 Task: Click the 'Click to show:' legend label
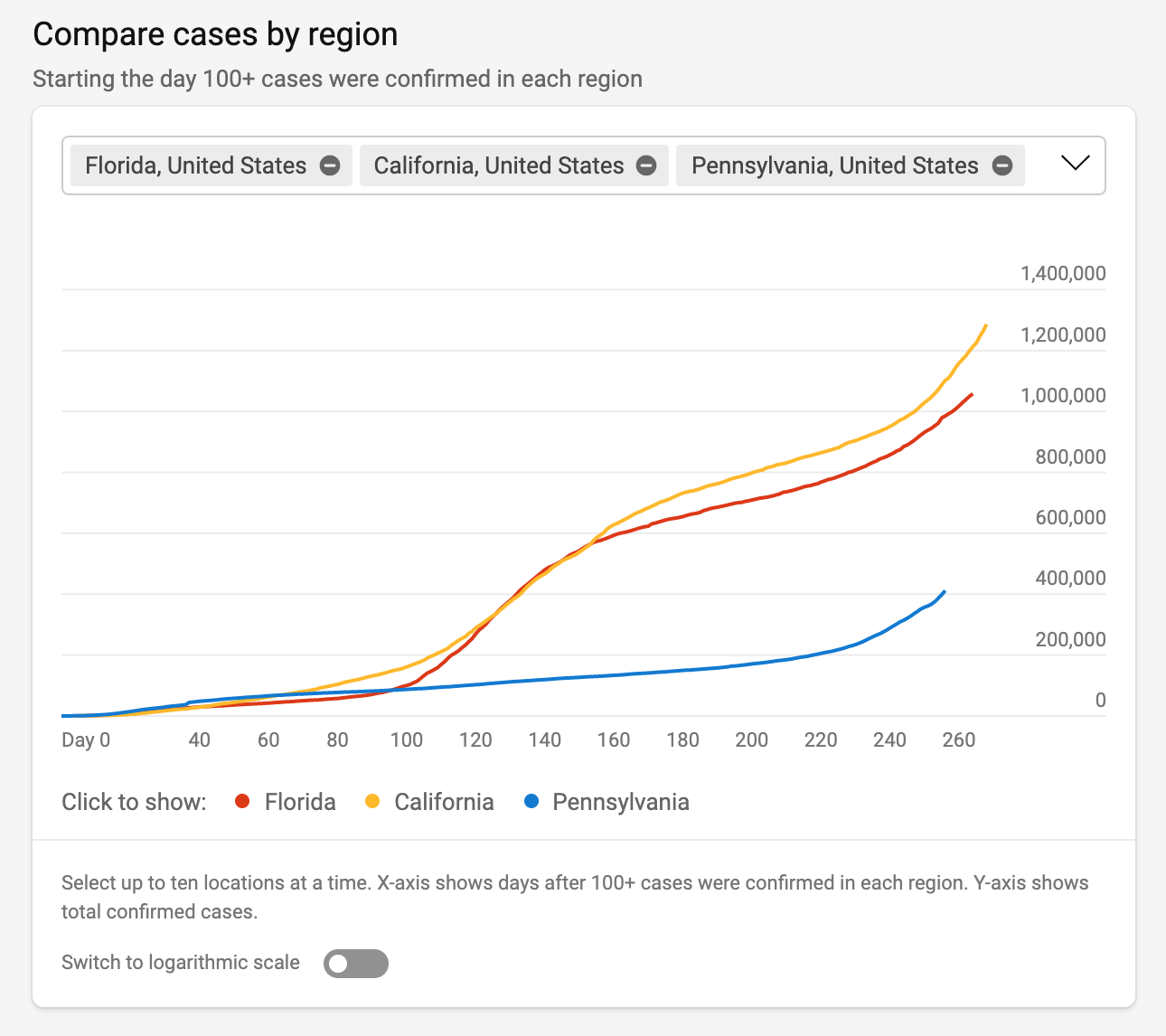point(134,802)
